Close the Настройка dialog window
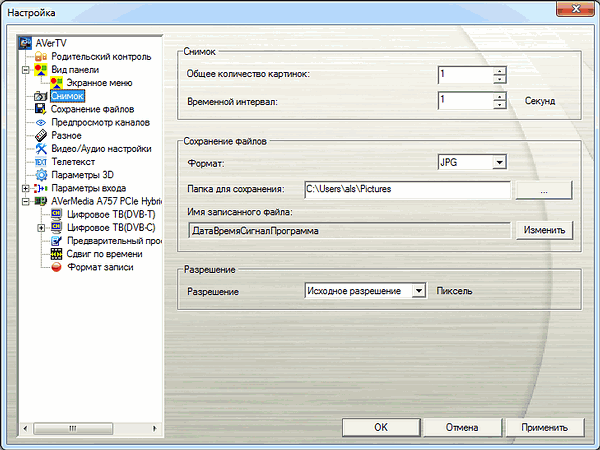This screenshot has width=600, height=450. [x=576, y=8]
